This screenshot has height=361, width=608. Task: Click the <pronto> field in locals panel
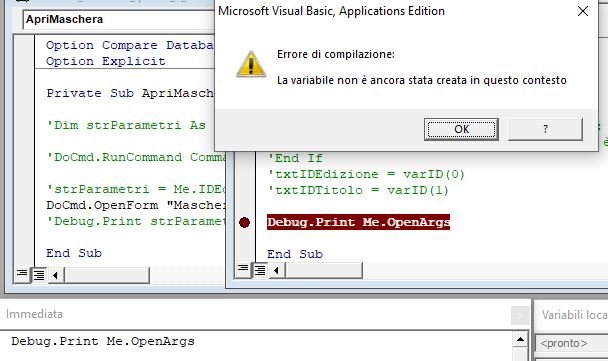point(572,343)
